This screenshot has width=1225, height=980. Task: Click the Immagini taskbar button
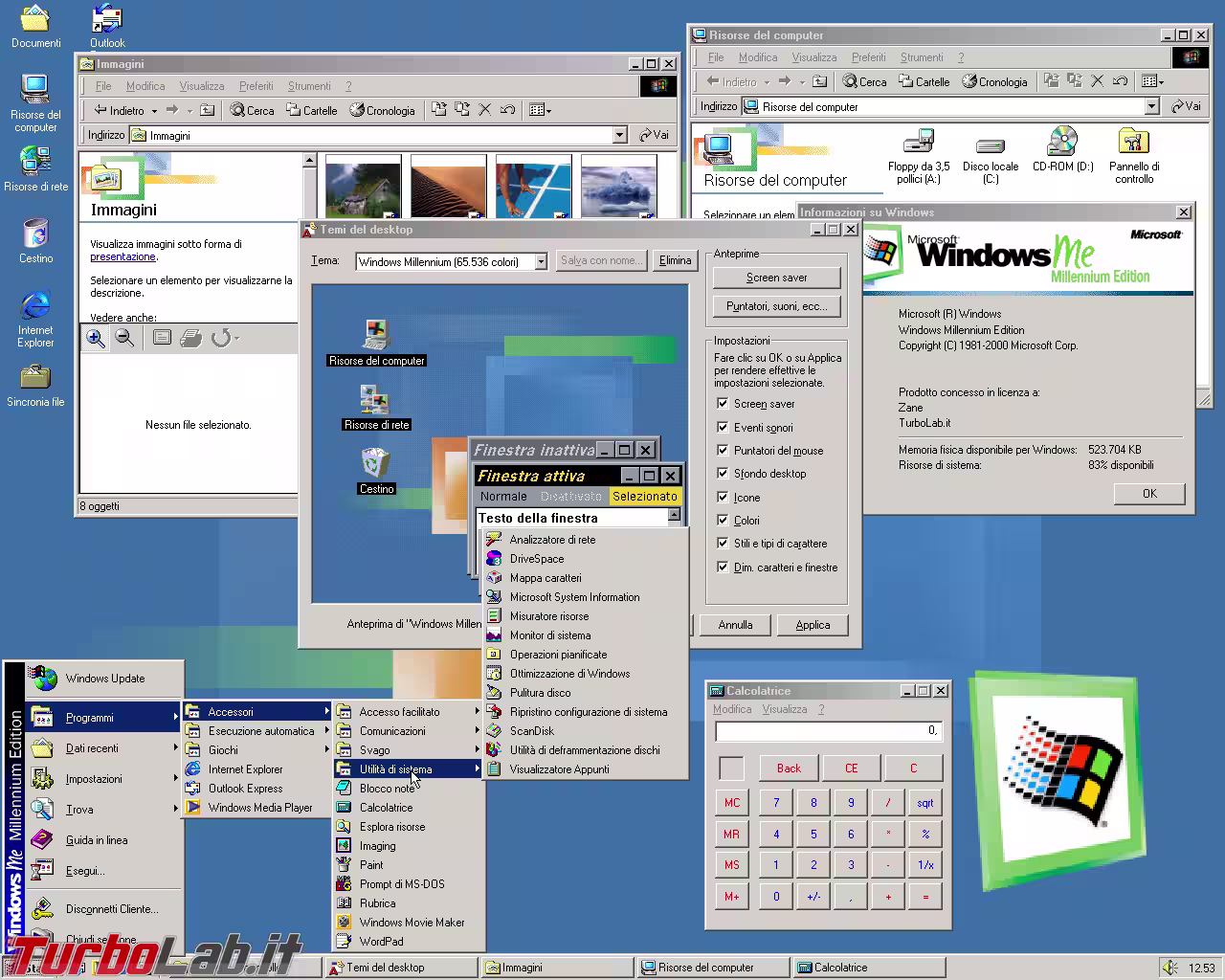[x=557, y=968]
